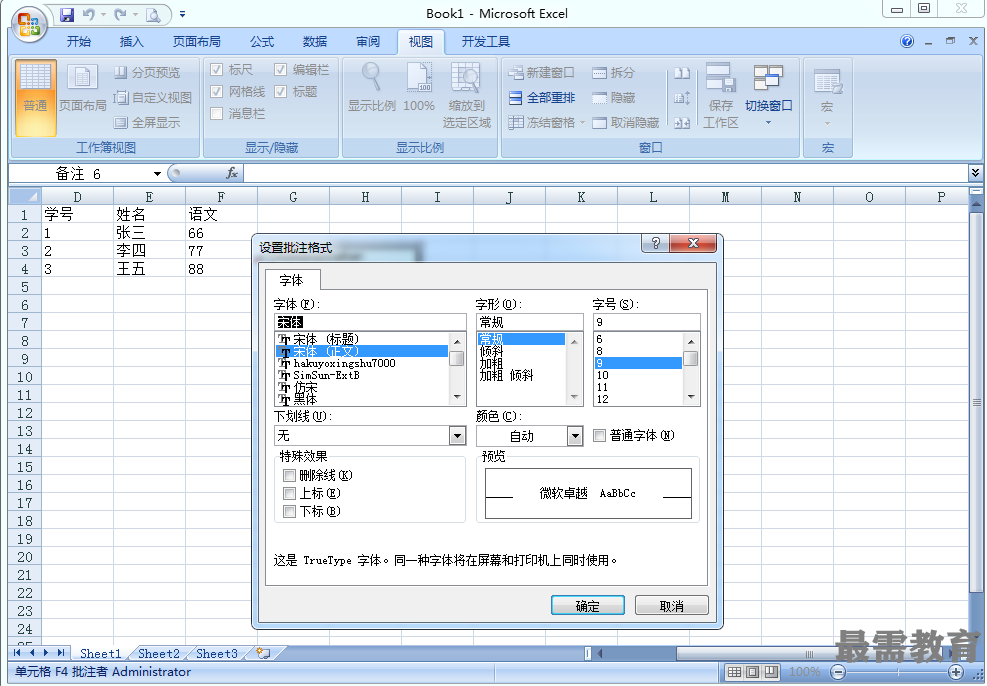The width and height of the screenshot is (987, 686).
Task: Toggle the Message Bar (消息栏) checkbox
Action: coord(217,113)
